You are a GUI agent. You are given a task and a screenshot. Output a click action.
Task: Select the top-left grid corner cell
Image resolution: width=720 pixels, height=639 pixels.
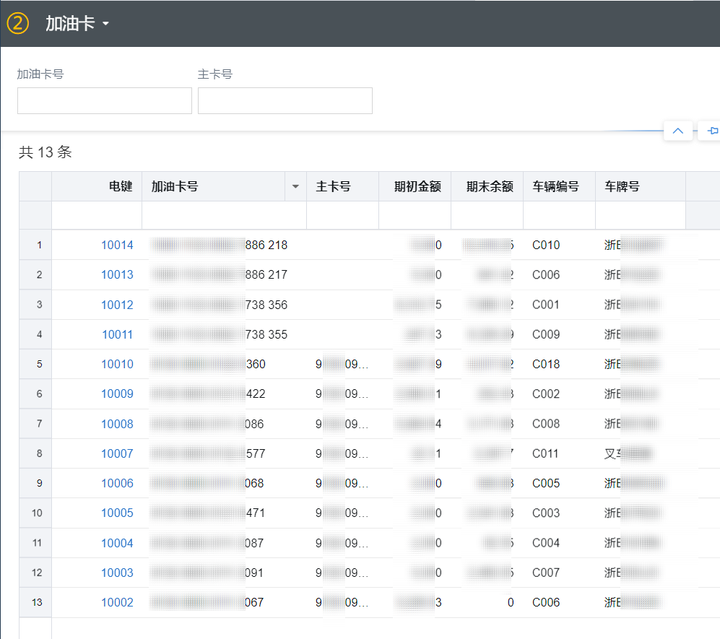pyautogui.click(x=35, y=186)
